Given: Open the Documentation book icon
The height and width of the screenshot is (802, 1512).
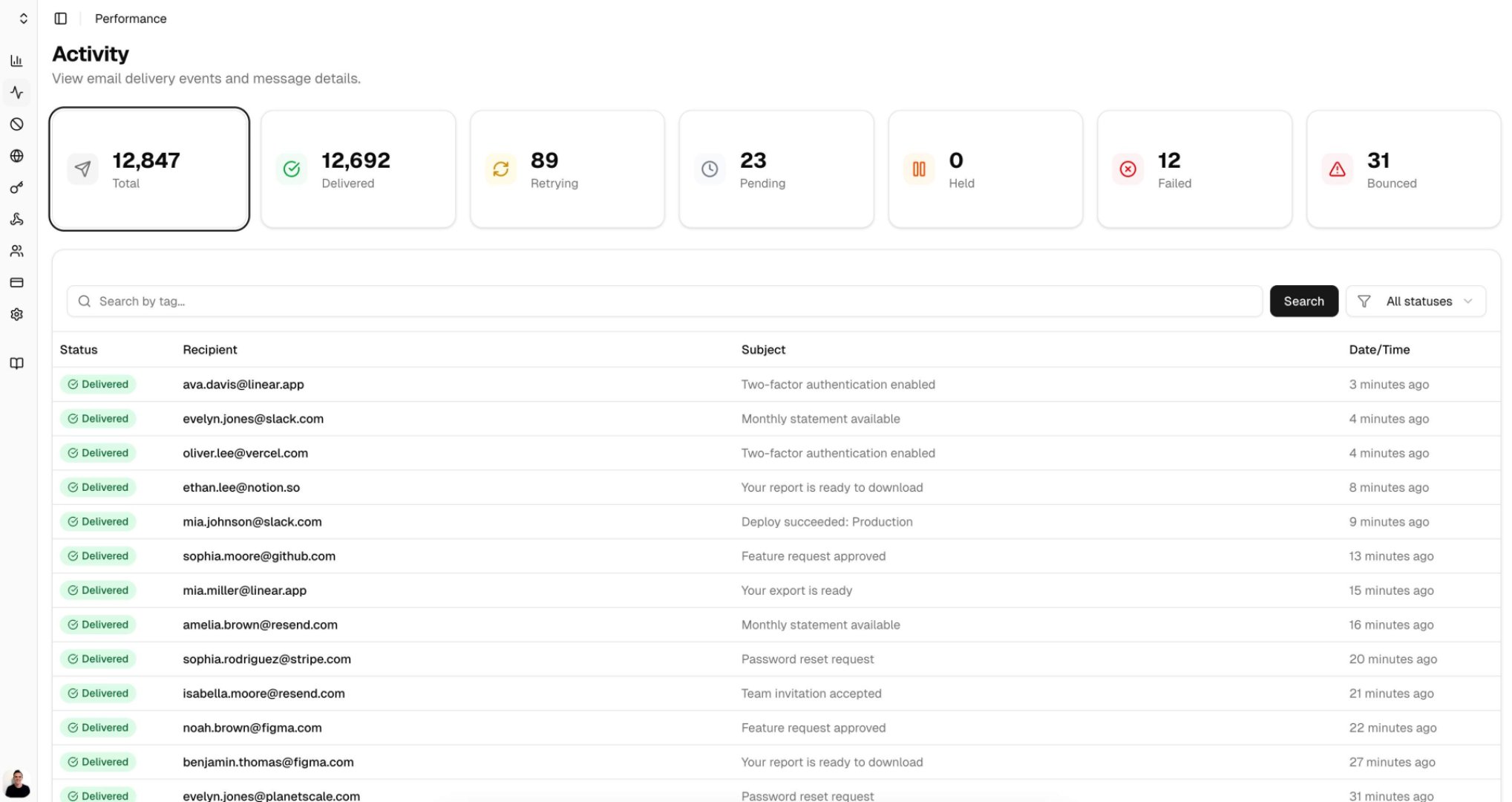Looking at the screenshot, I should click(x=16, y=363).
